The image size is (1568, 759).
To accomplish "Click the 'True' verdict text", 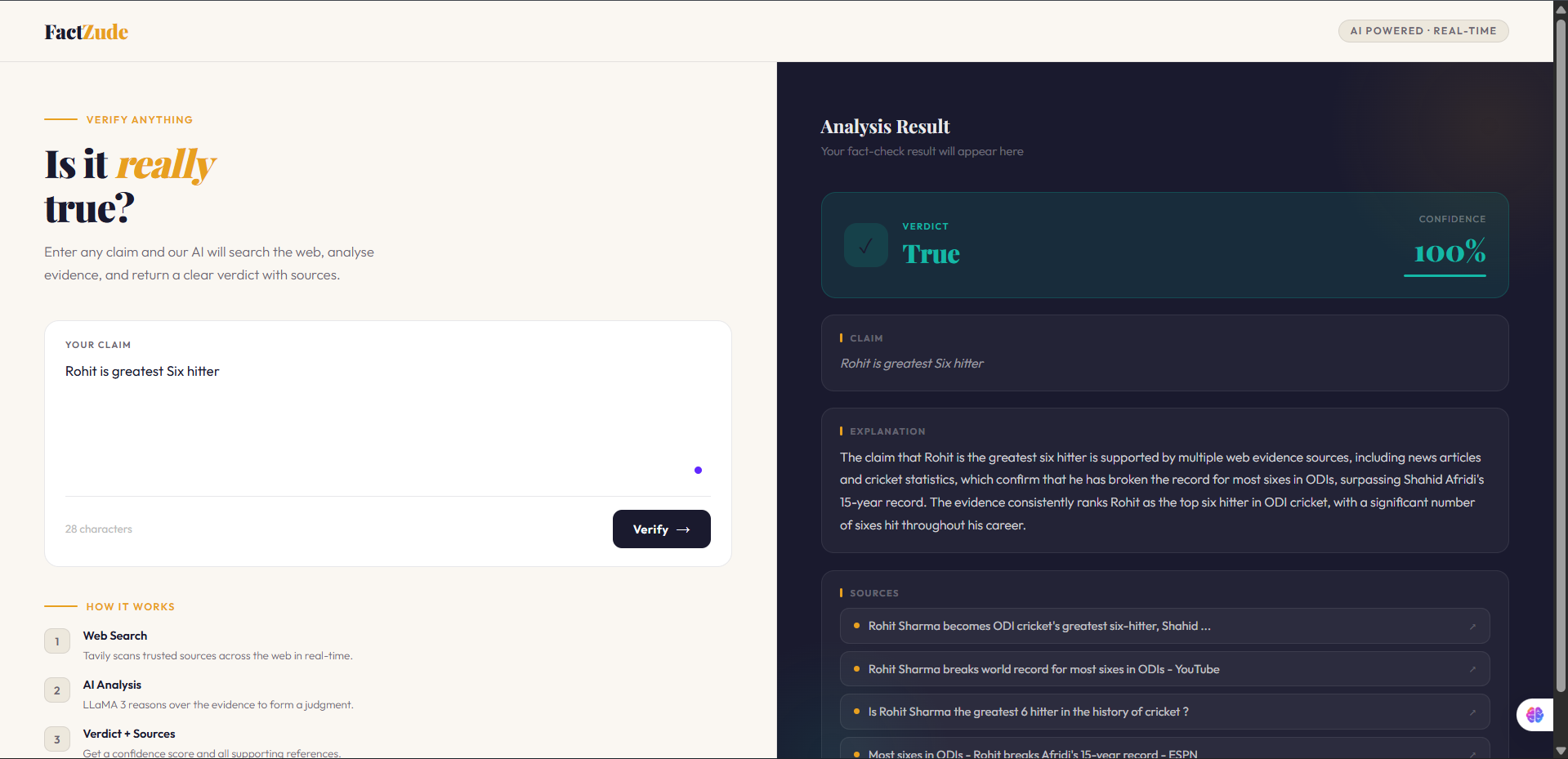I will click(x=931, y=254).
